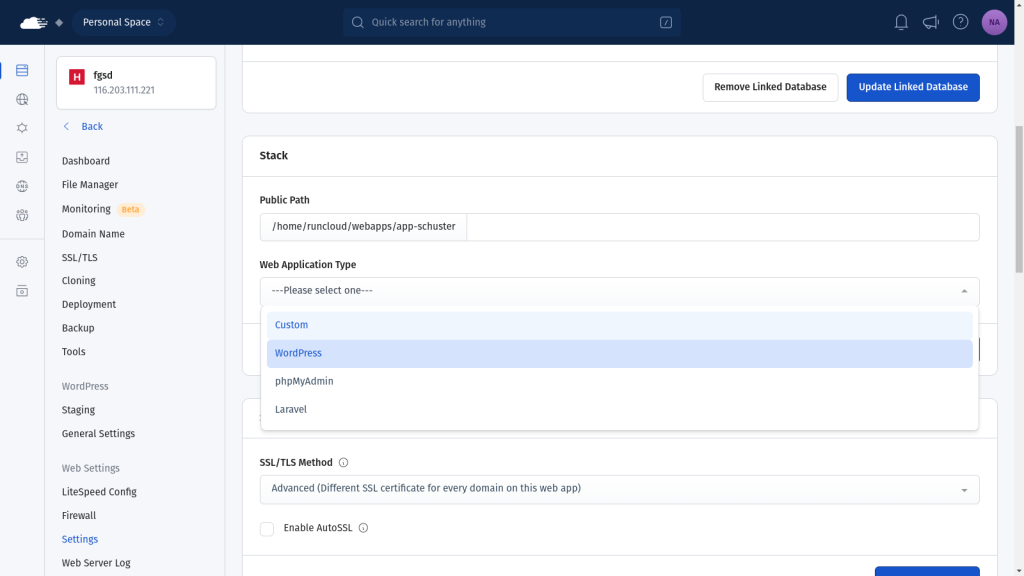This screenshot has height=576, width=1024.
Task: Open the DNS icon in left rail
Action: coord(22,186)
